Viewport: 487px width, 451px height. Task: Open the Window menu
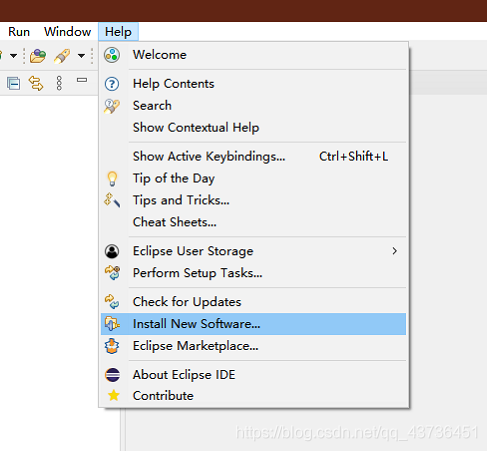tap(67, 32)
